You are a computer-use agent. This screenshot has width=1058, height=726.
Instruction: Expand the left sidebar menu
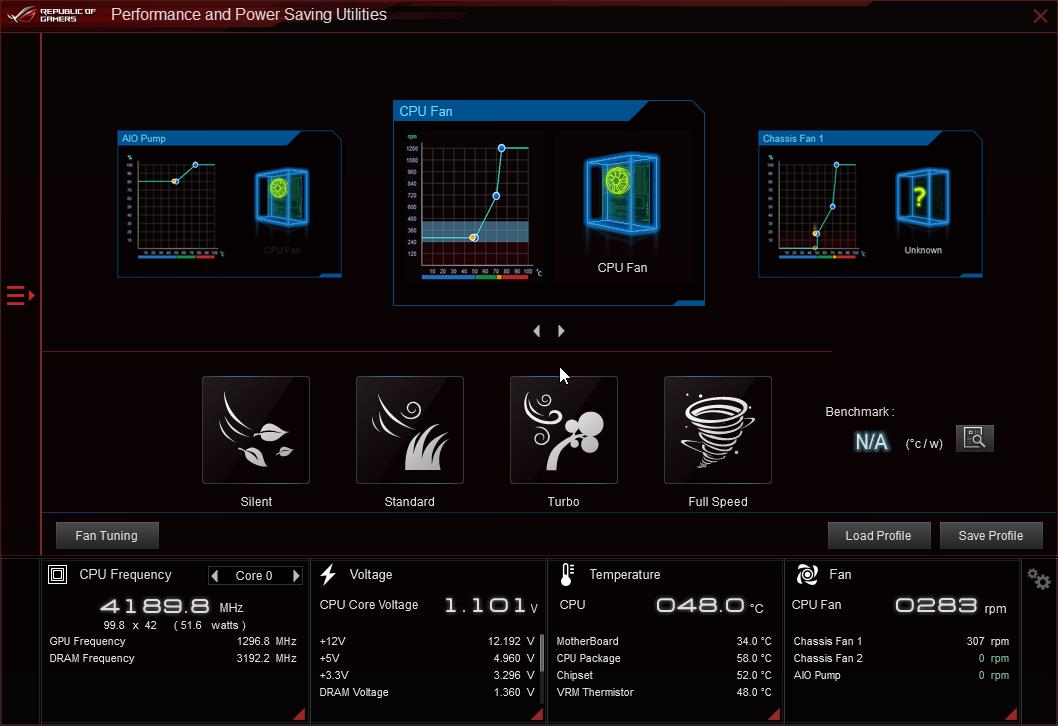[20, 295]
